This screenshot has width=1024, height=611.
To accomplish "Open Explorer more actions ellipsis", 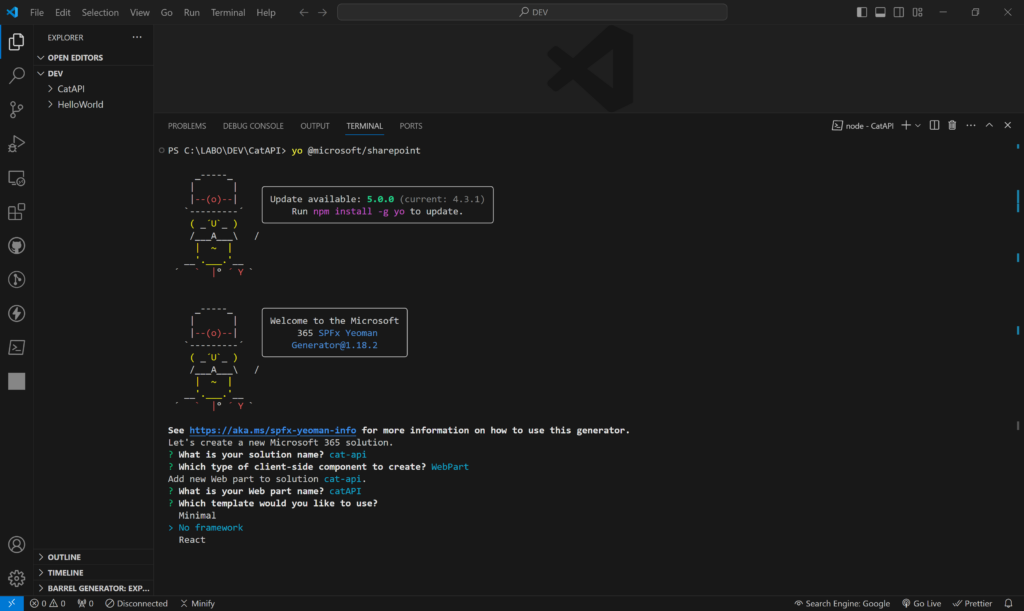I will (137, 37).
